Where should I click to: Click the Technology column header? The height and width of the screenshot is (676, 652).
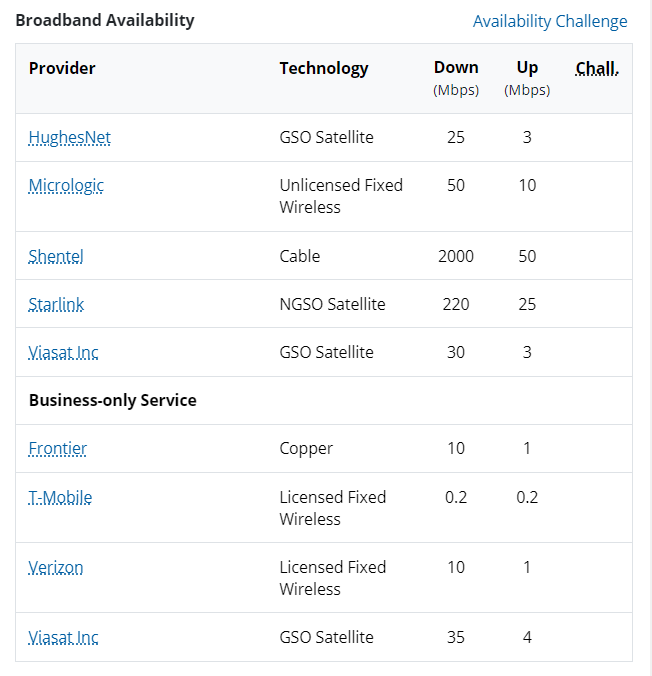(x=324, y=69)
